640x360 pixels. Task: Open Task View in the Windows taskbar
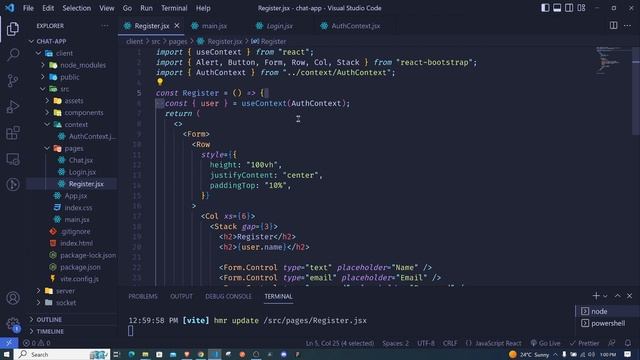click(x=116, y=354)
